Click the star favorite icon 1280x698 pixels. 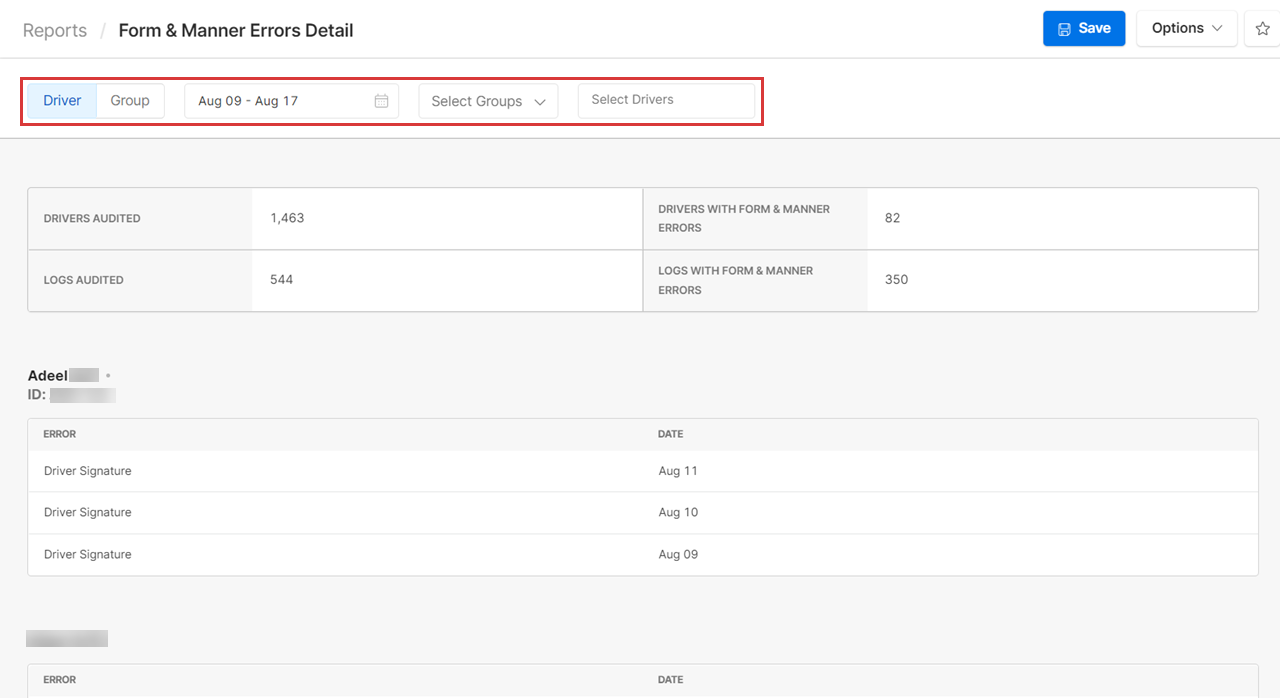pyautogui.click(x=1262, y=29)
